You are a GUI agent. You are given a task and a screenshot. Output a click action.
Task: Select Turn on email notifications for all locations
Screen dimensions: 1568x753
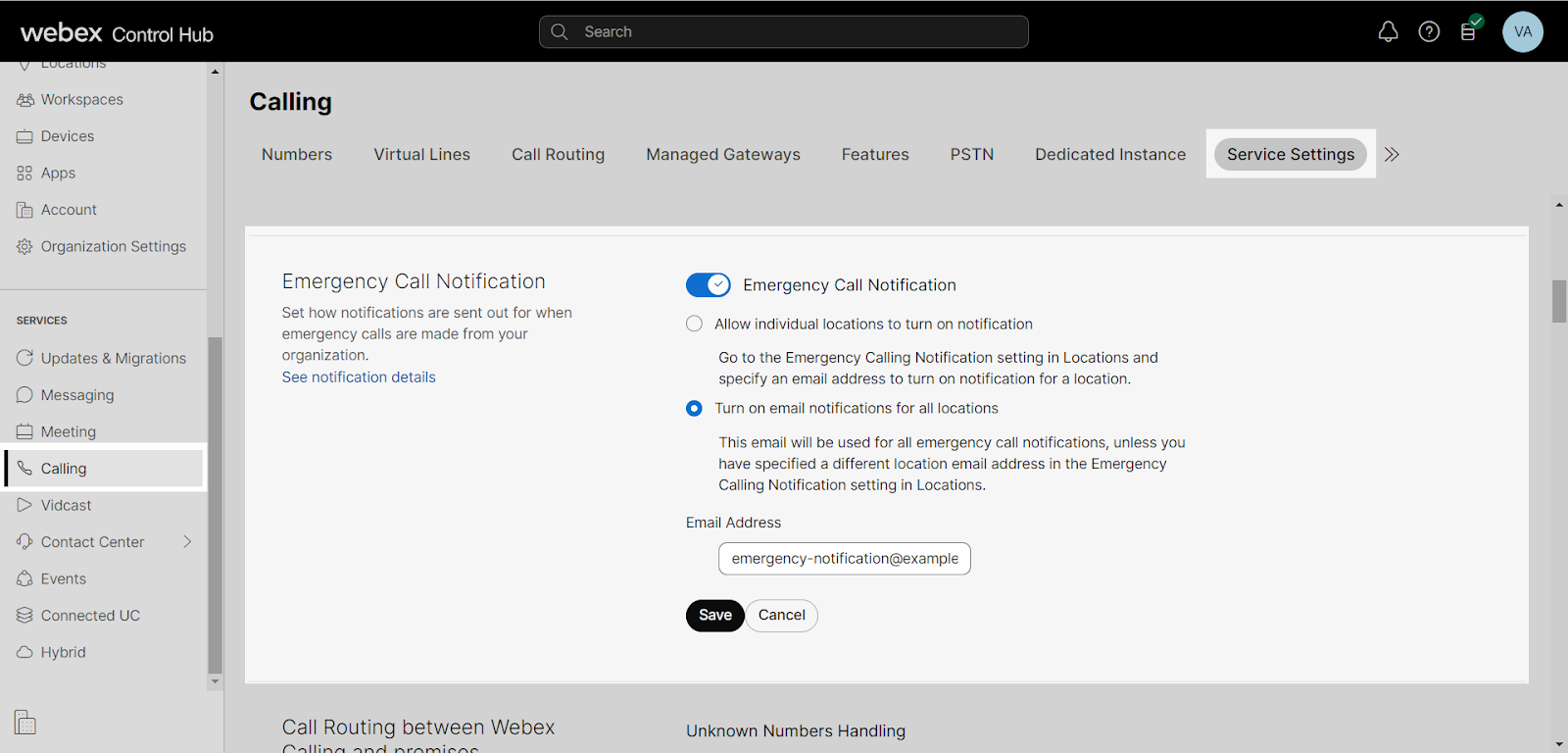tap(694, 408)
